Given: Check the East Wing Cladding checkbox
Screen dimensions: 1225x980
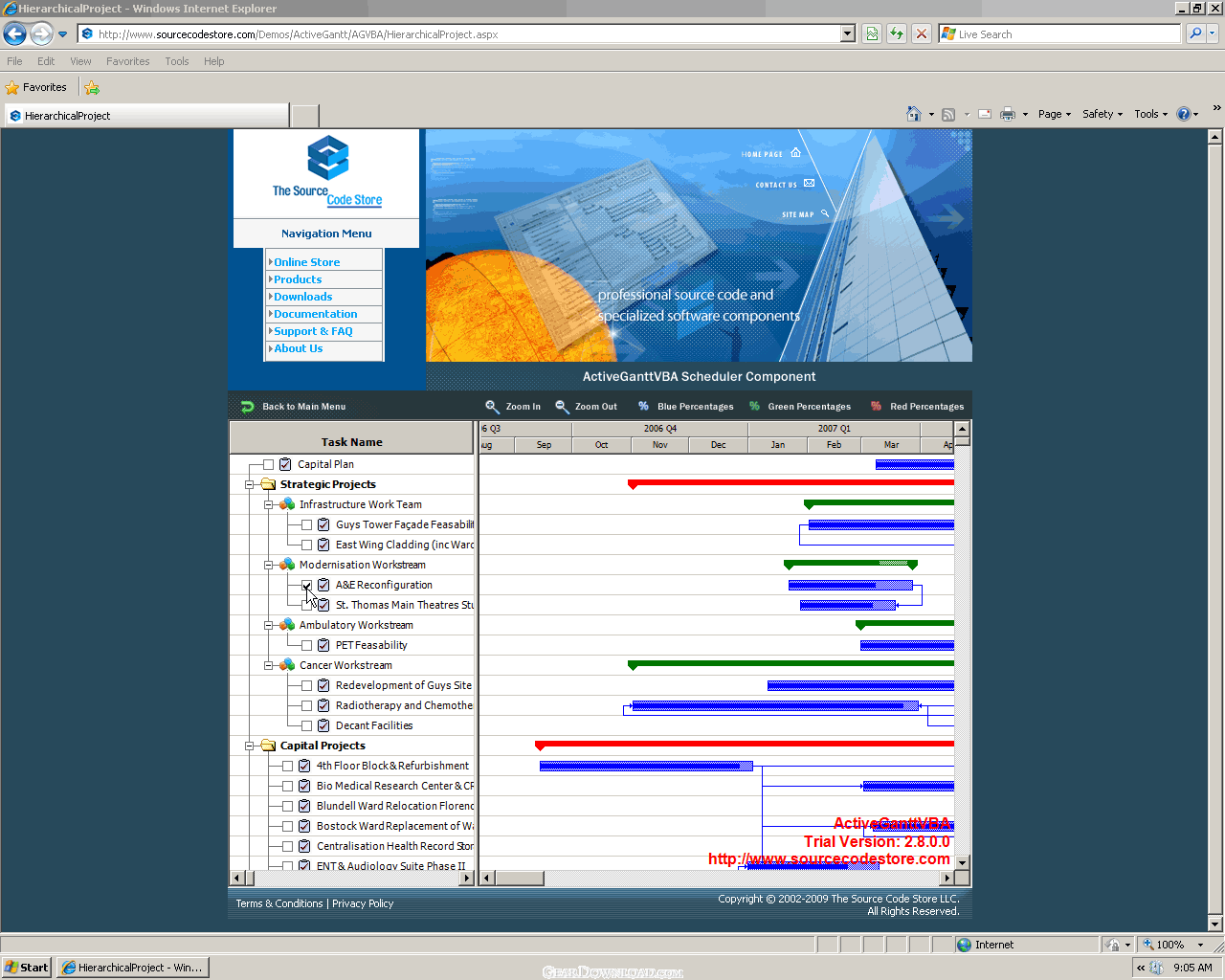Looking at the screenshot, I should coord(306,546).
